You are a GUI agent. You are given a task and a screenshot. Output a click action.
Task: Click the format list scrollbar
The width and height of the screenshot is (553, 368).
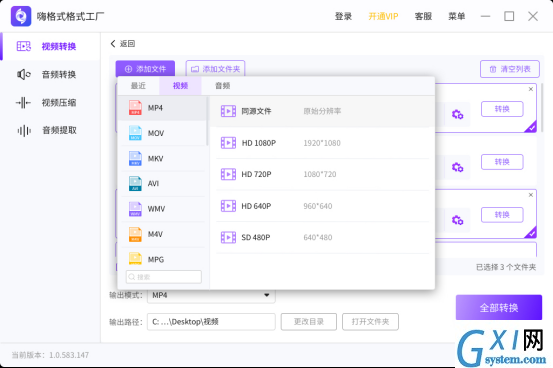click(207, 121)
